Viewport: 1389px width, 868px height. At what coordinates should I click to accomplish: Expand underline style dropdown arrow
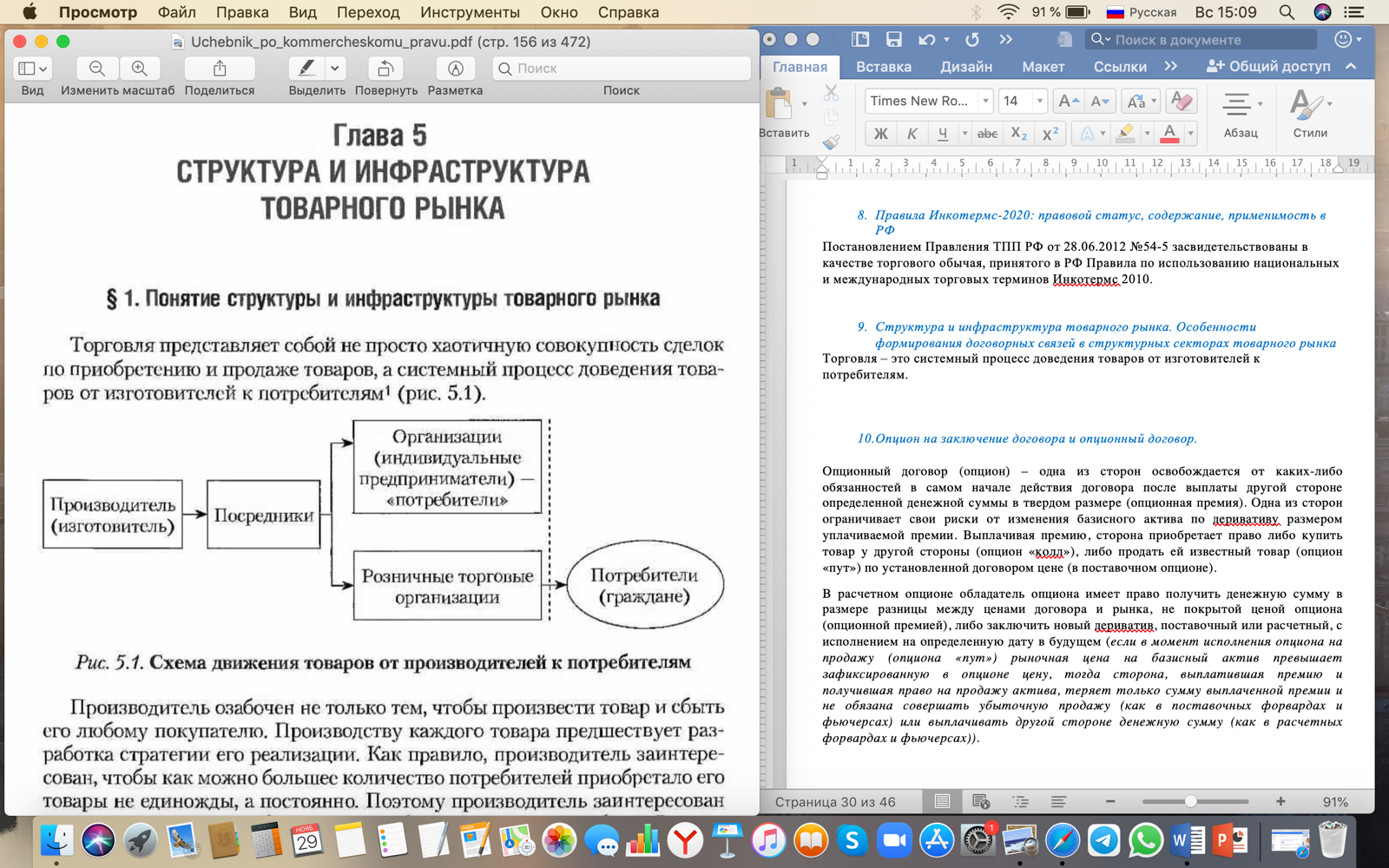(x=964, y=134)
